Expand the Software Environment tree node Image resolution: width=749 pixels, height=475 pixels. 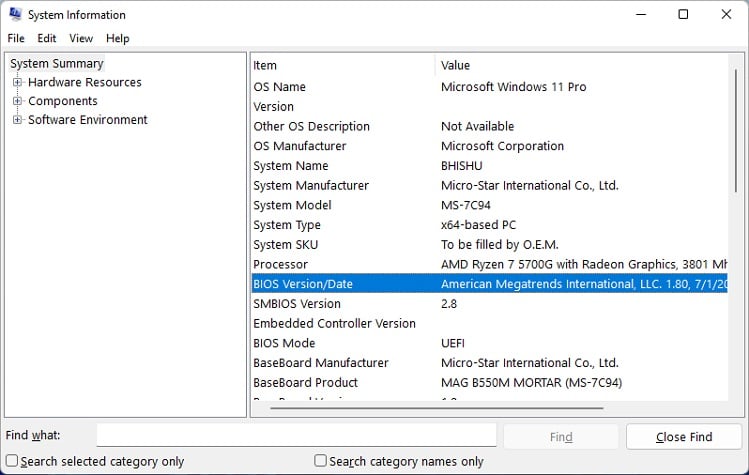[x=17, y=120]
